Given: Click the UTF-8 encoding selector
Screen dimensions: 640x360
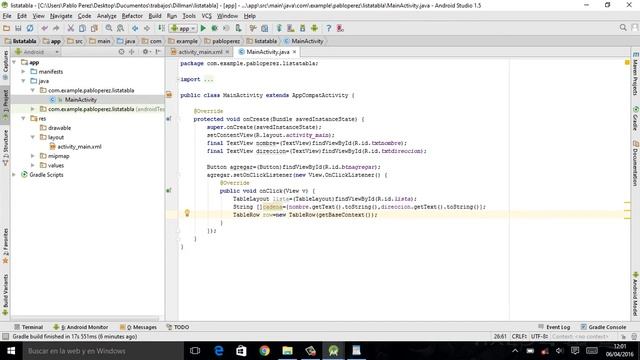Looking at the screenshot, I should coord(539,337).
